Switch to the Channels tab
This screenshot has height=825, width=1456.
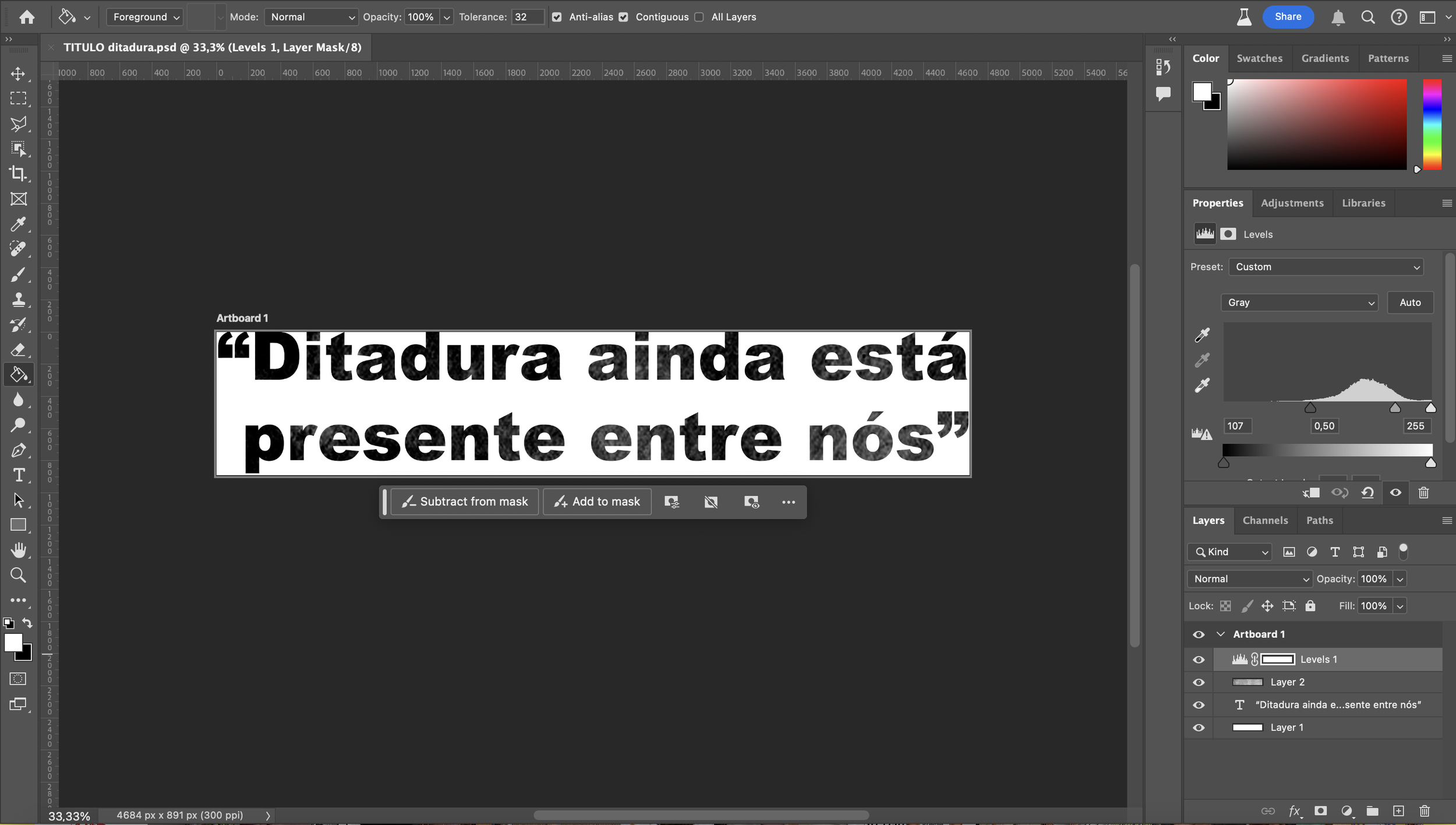click(x=1265, y=520)
